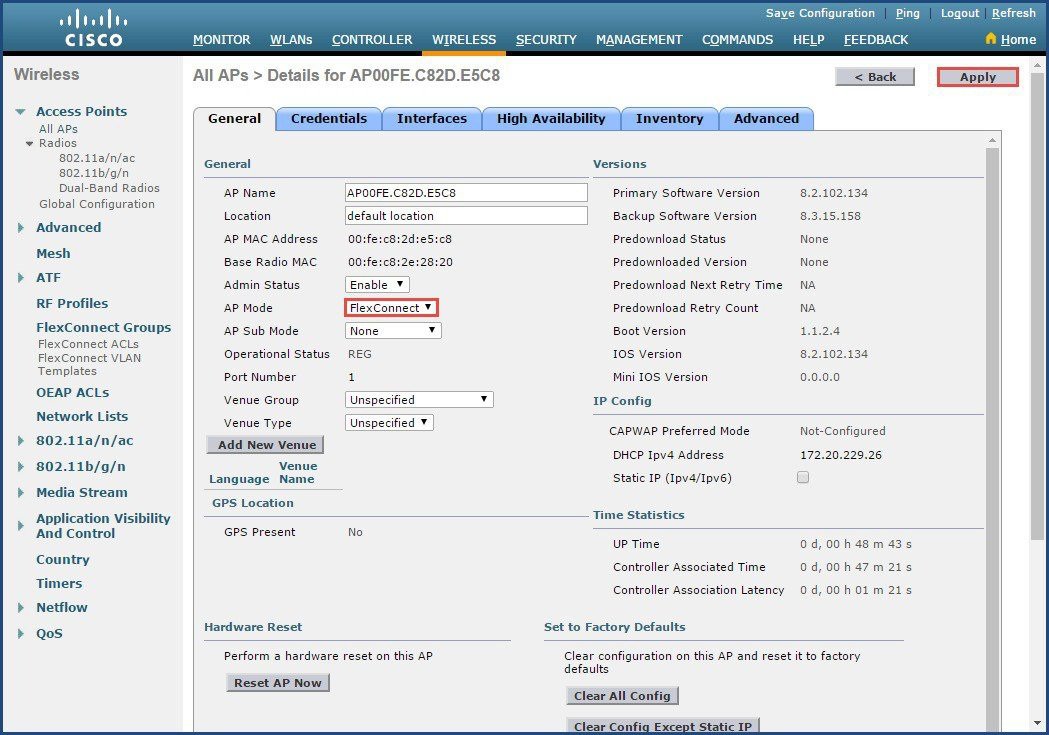Open FlexConnect VLAN Templates in sidebar
1049x735 pixels.
point(89,364)
